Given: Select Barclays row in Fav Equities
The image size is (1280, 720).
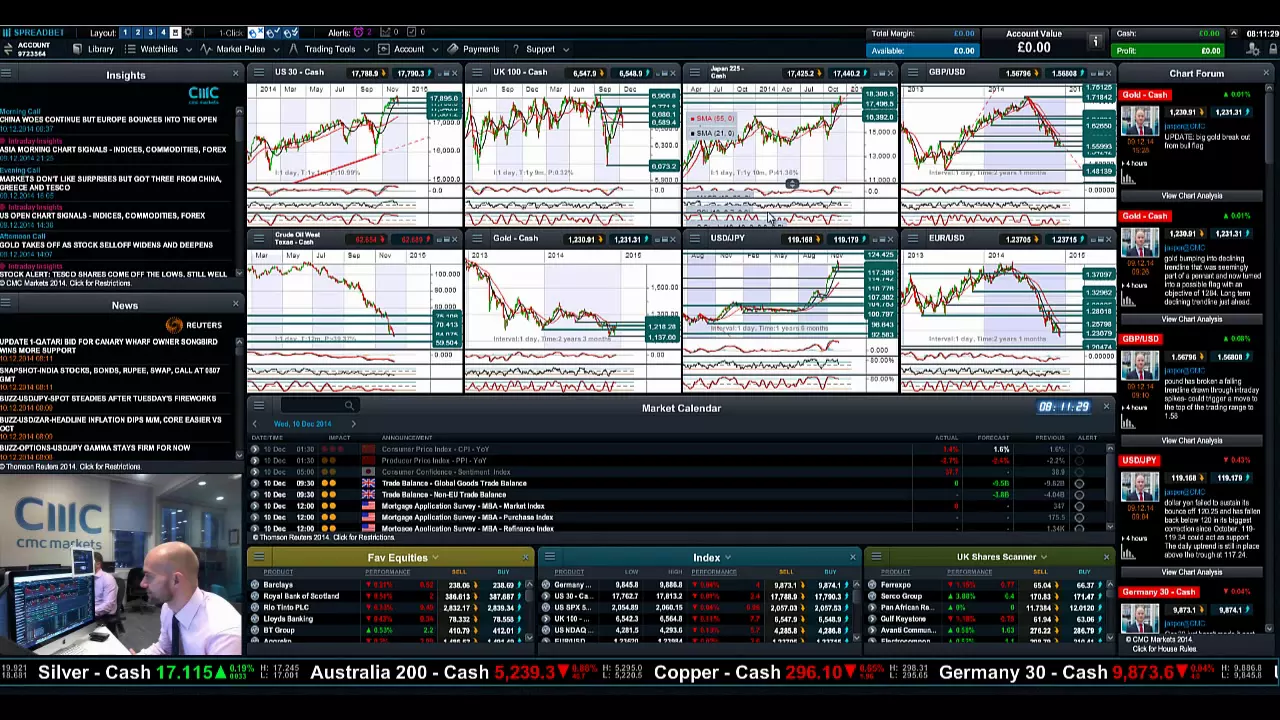Looking at the screenshot, I should (x=390, y=585).
